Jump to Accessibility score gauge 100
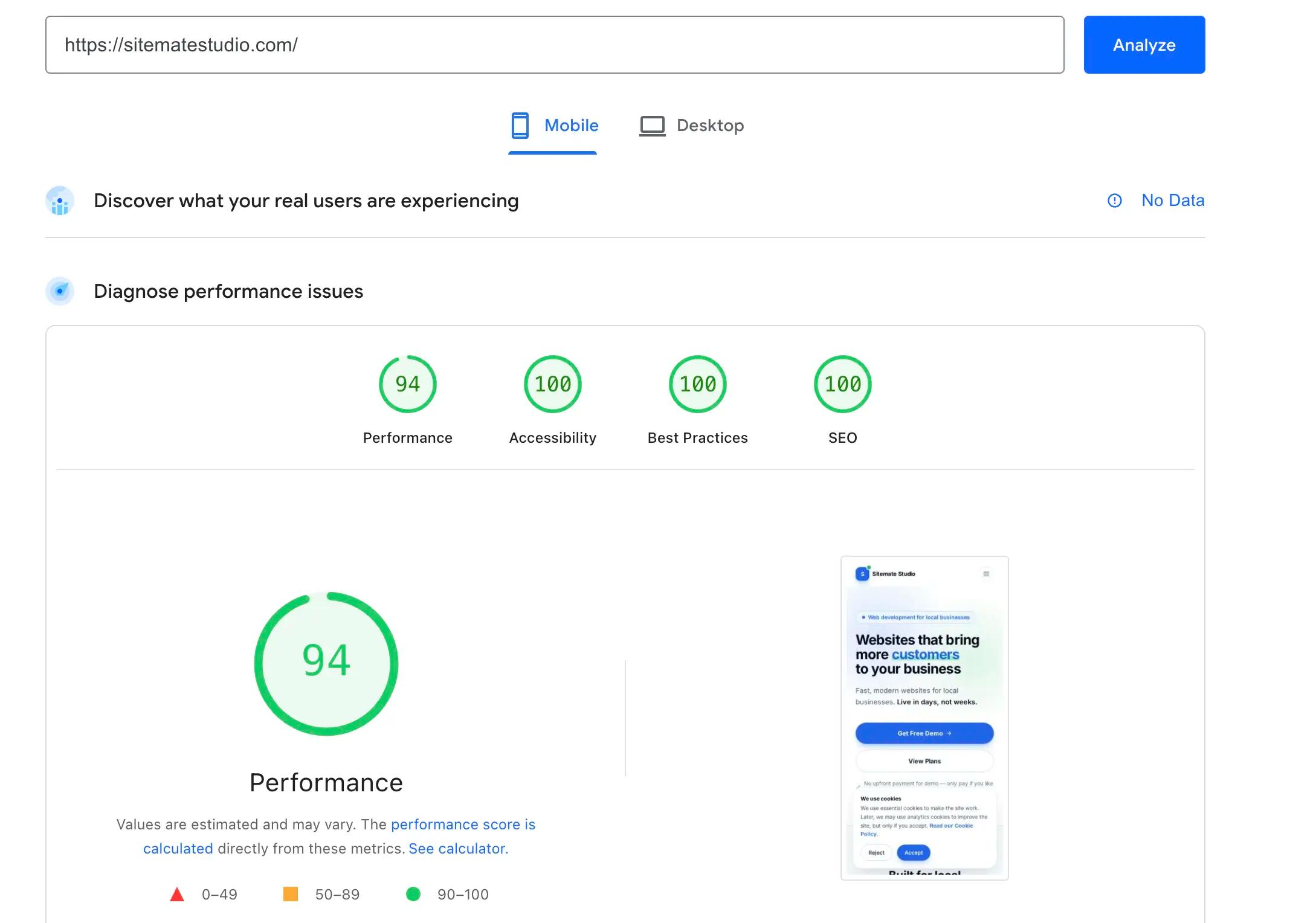1316x923 pixels. point(553,384)
